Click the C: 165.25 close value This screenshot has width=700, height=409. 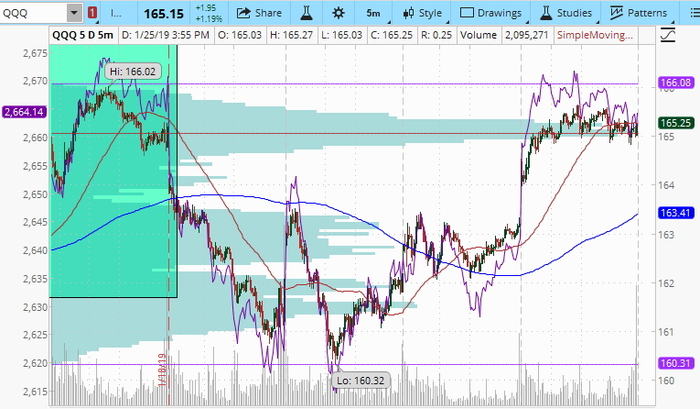pos(392,35)
